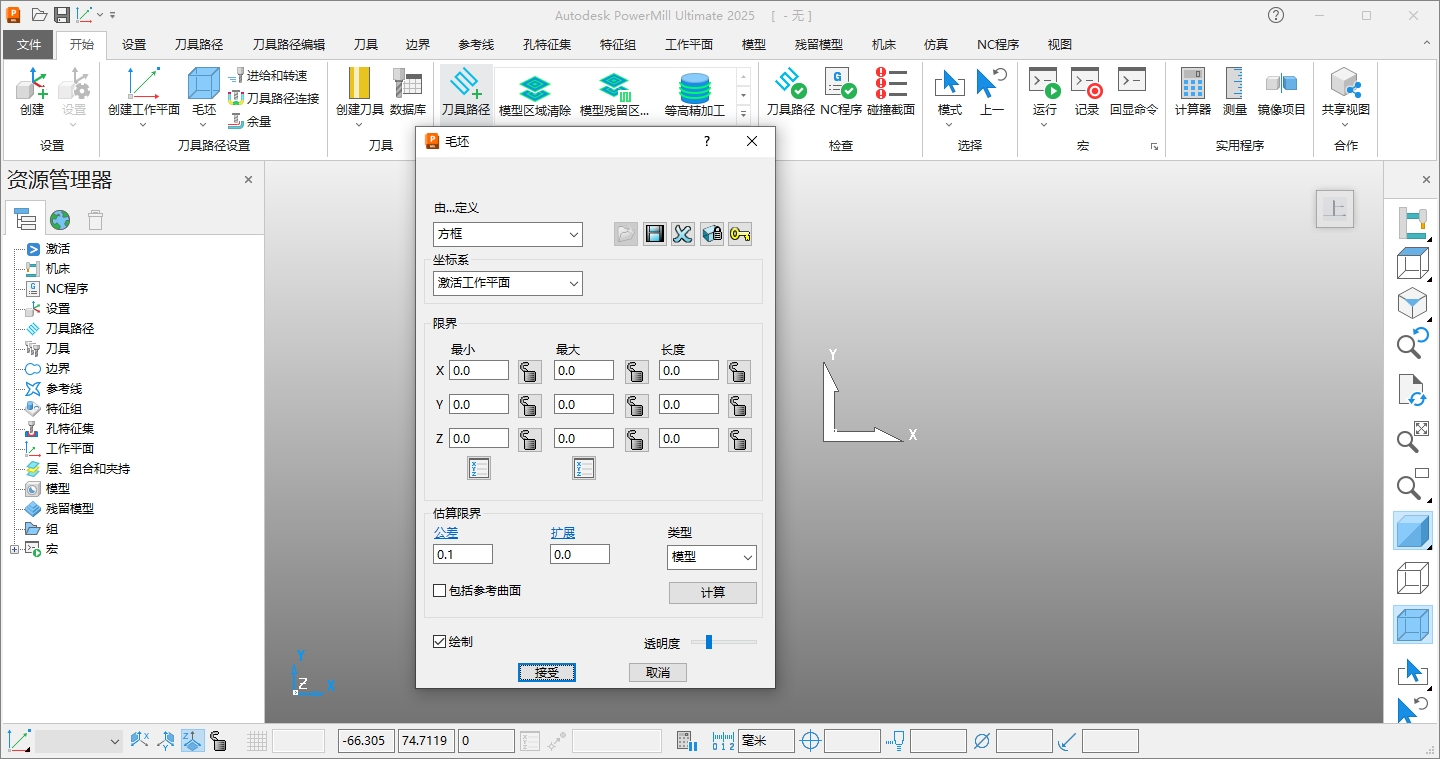Save block using floppy disk icon in dialog
Image resolution: width=1440 pixels, height=759 pixels.
click(655, 234)
